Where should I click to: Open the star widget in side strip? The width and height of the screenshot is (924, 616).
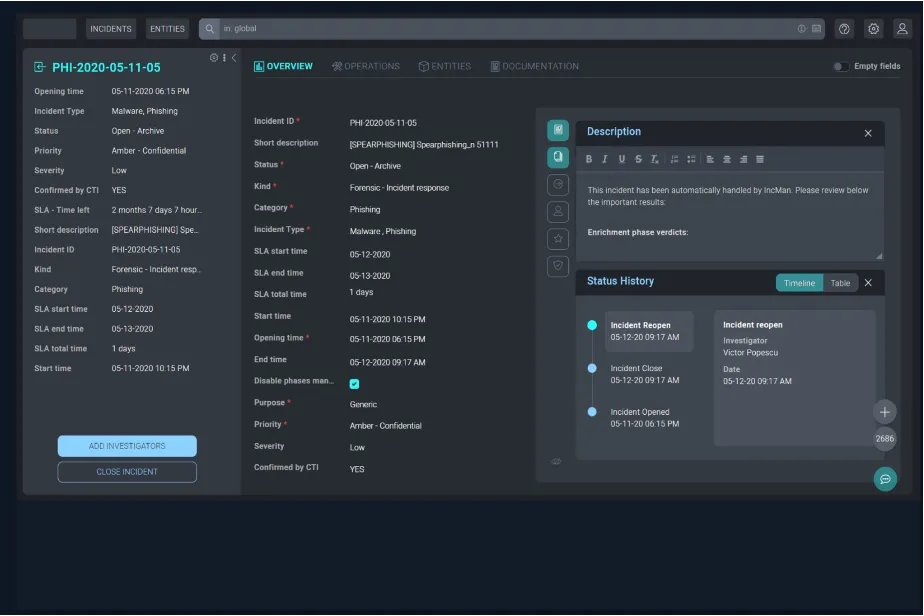(x=558, y=239)
